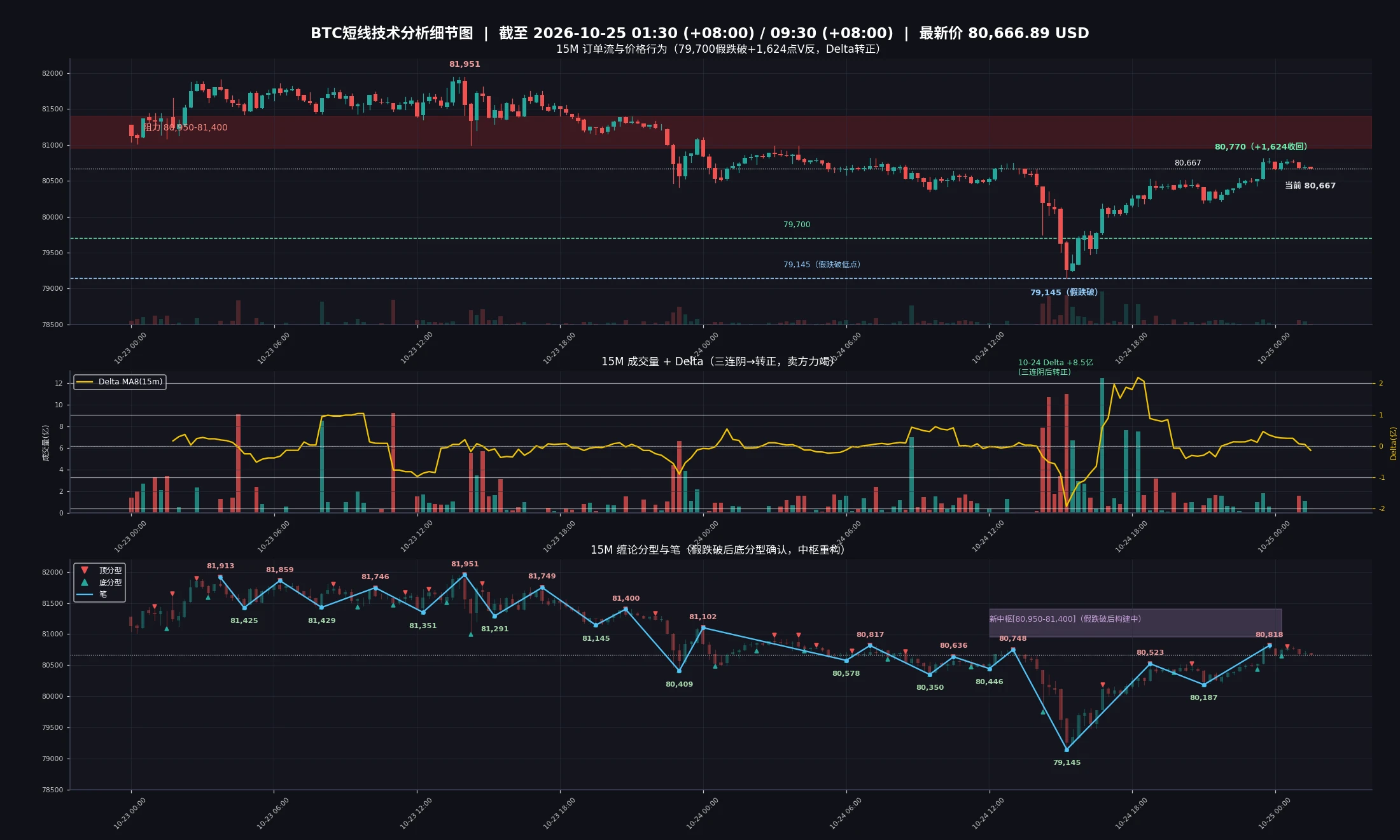The image size is (1400, 840).
Task: Click the 80,636 pivot label
Action: pyautogui.click(x=954, y=645)
